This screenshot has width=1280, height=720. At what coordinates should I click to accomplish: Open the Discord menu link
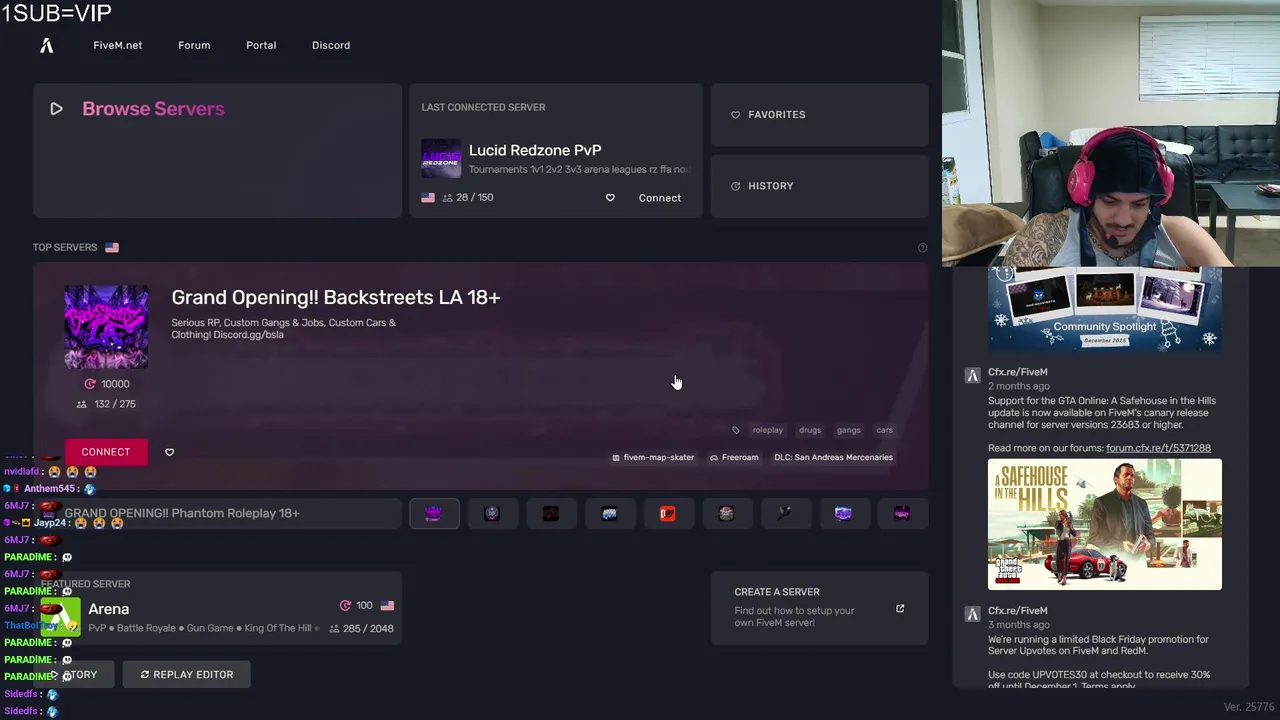coord(331,45)
